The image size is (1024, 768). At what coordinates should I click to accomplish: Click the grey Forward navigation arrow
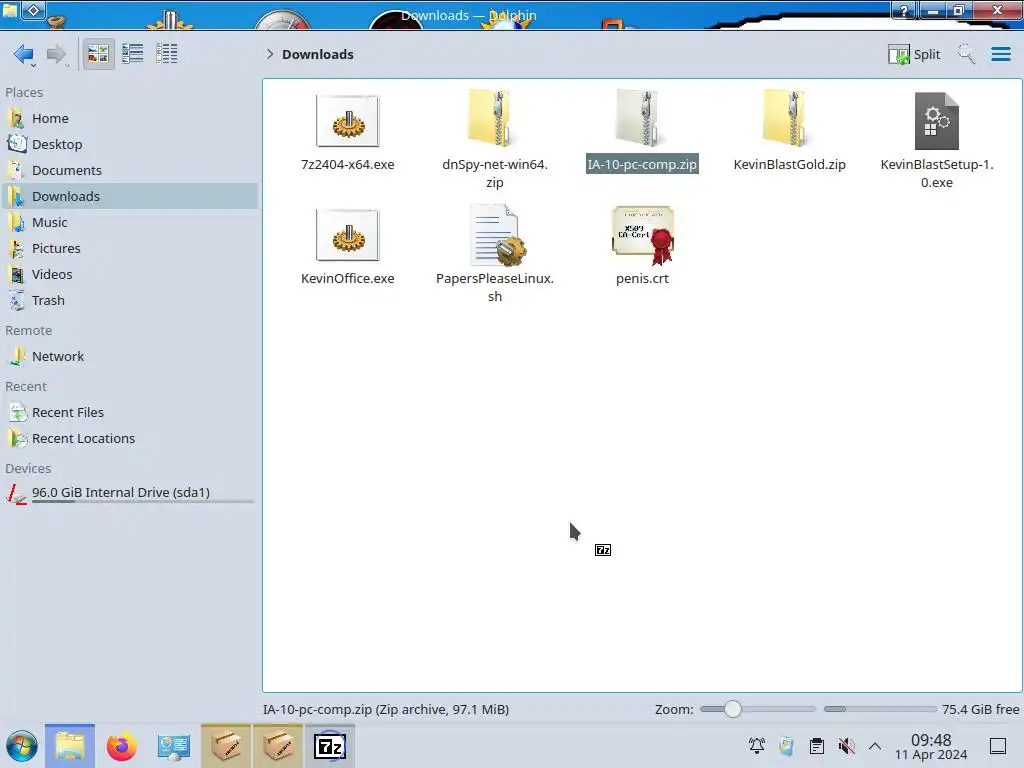(x=57, y=54)
